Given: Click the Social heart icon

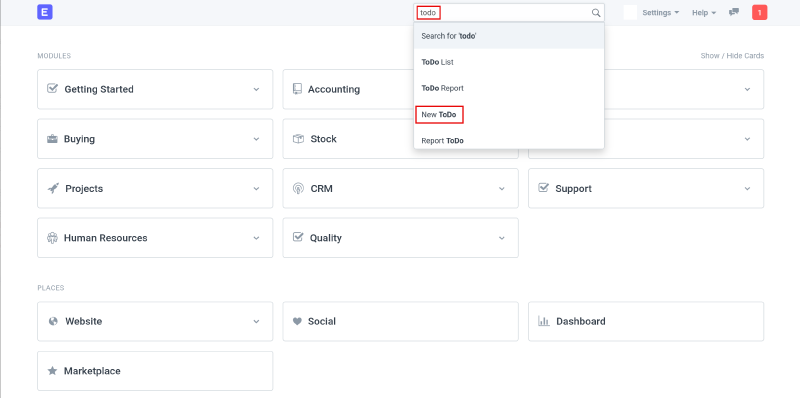Looking at the screenshot, I should tap(297, 321).
